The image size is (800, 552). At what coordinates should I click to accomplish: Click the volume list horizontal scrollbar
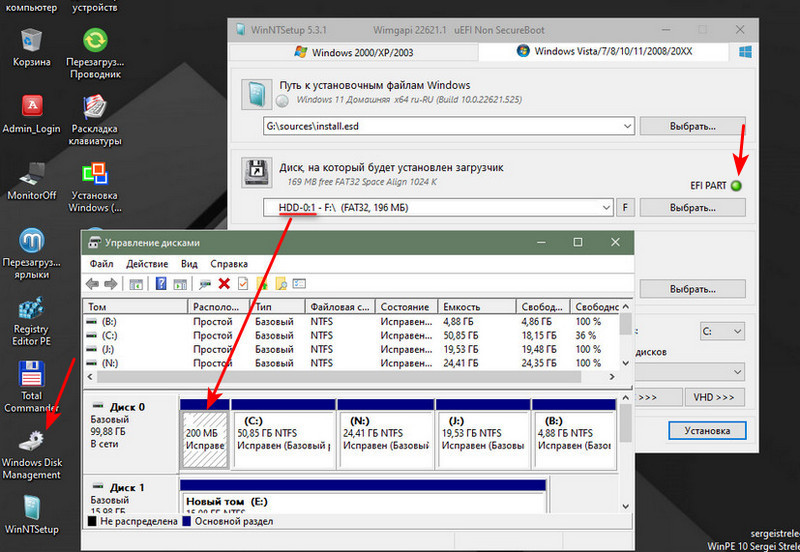pos(339,377)
